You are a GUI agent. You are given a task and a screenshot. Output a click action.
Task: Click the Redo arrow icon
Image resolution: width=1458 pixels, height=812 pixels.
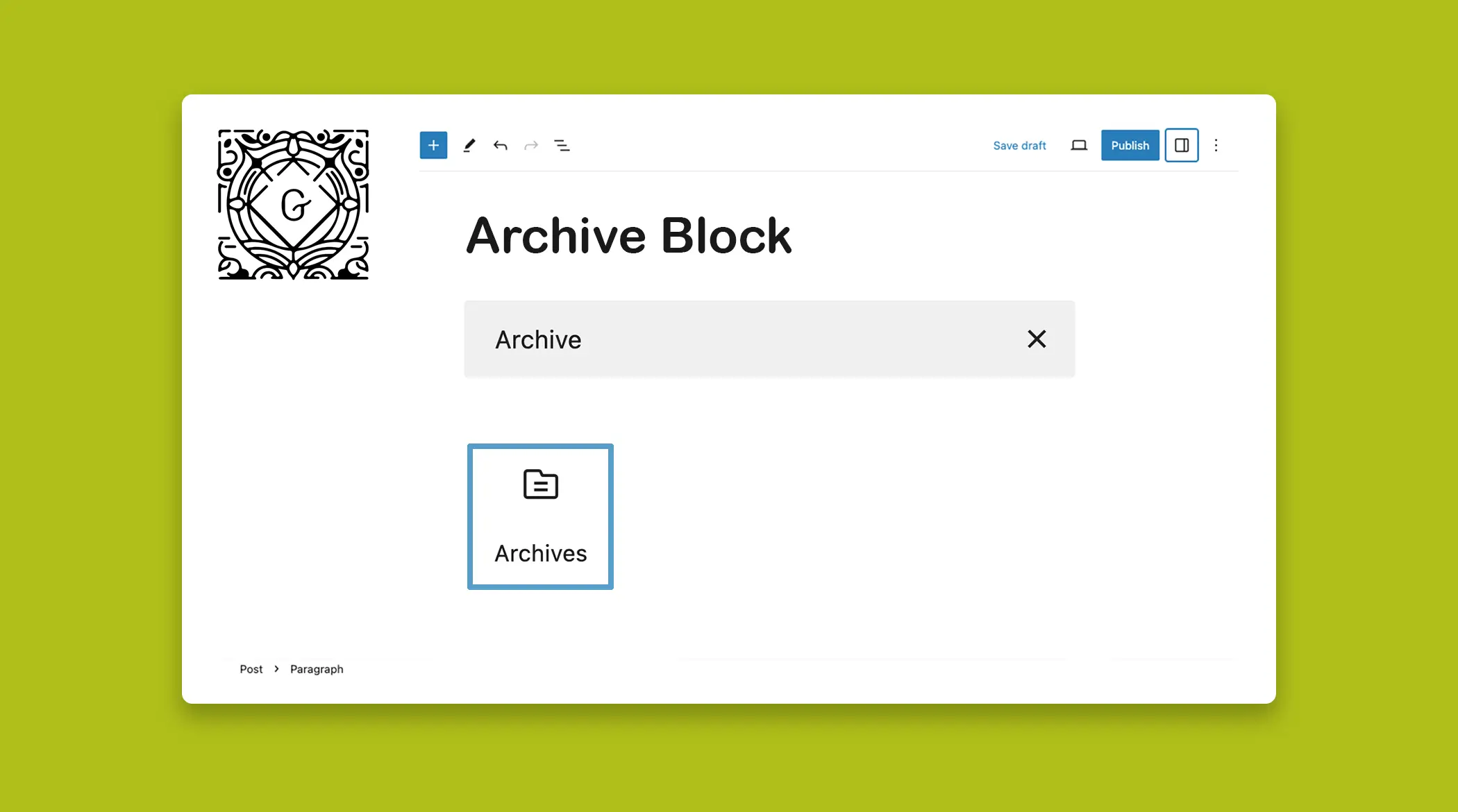(x=531, y=145)
